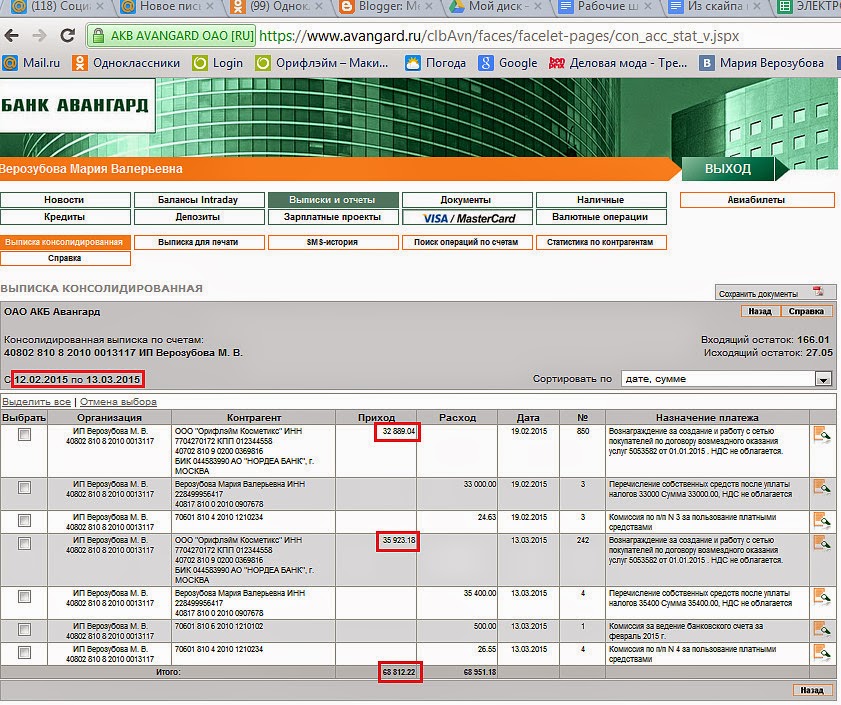The height and width of the screenshot is (705, 841).
Task: Open the Mail.ru bookmark
Action: pyautogui.click(x=31, y=63)
